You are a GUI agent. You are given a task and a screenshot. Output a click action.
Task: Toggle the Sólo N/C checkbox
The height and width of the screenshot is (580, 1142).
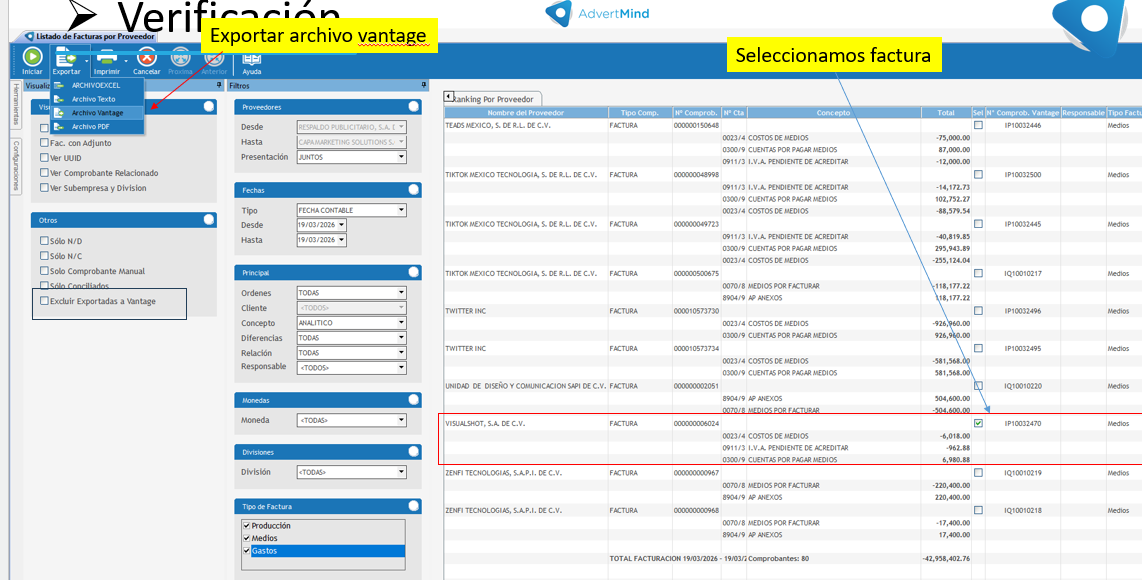click(x=44, y=256)
